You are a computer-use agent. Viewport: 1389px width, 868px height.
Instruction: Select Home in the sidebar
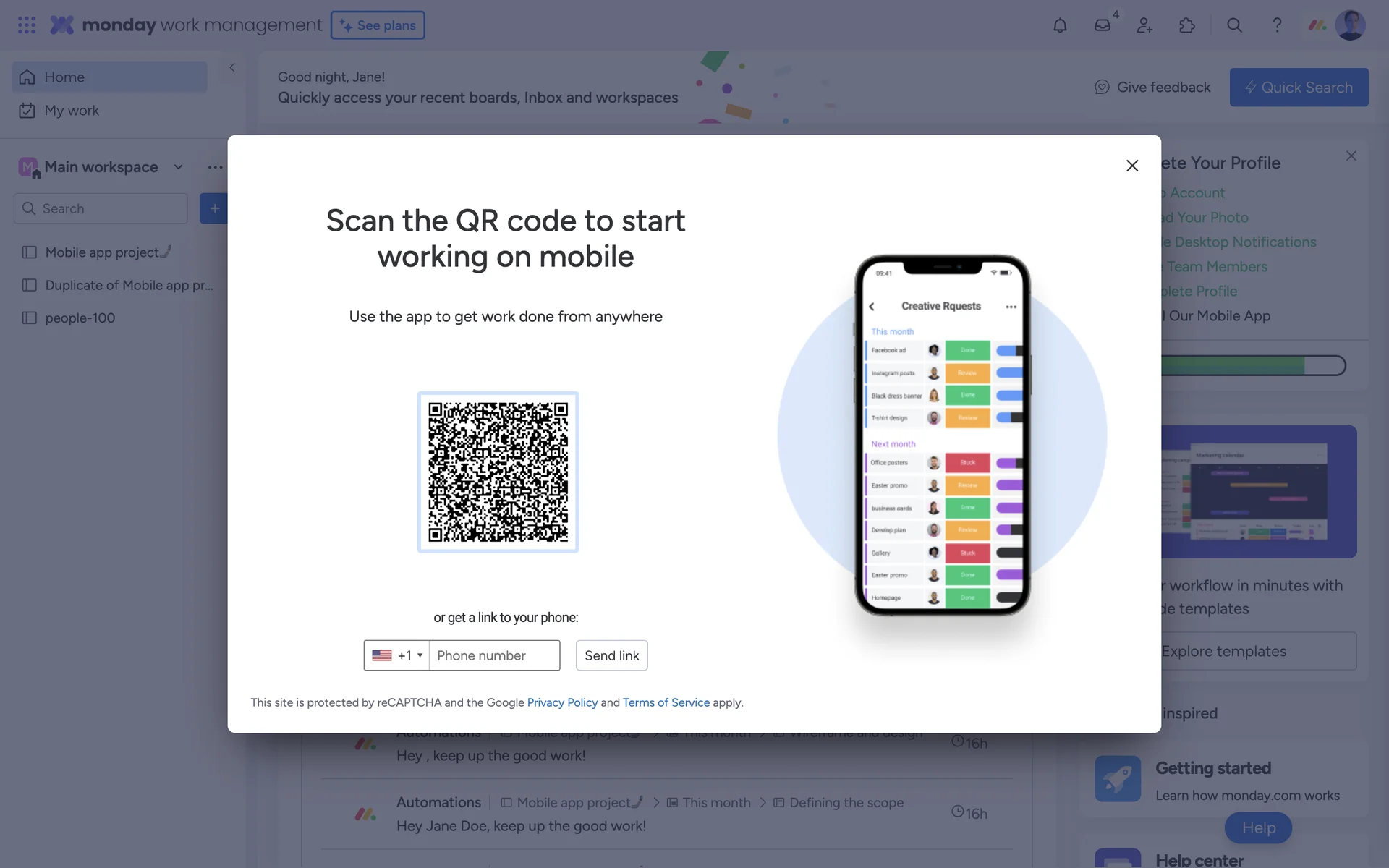point(64,77)
